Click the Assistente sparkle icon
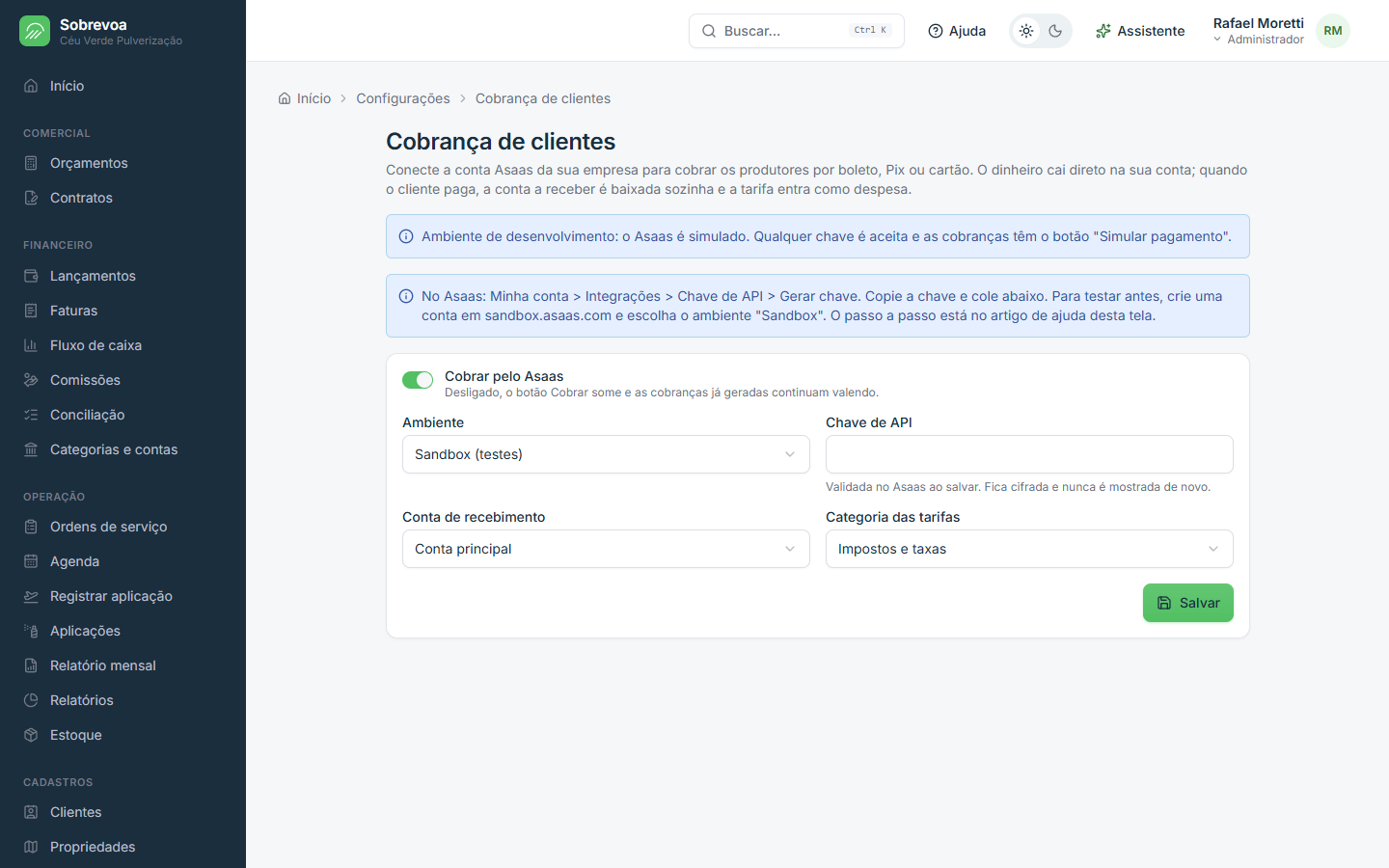The width and height of the screenshot is (1389, 868). click(x=1103, y=31)
